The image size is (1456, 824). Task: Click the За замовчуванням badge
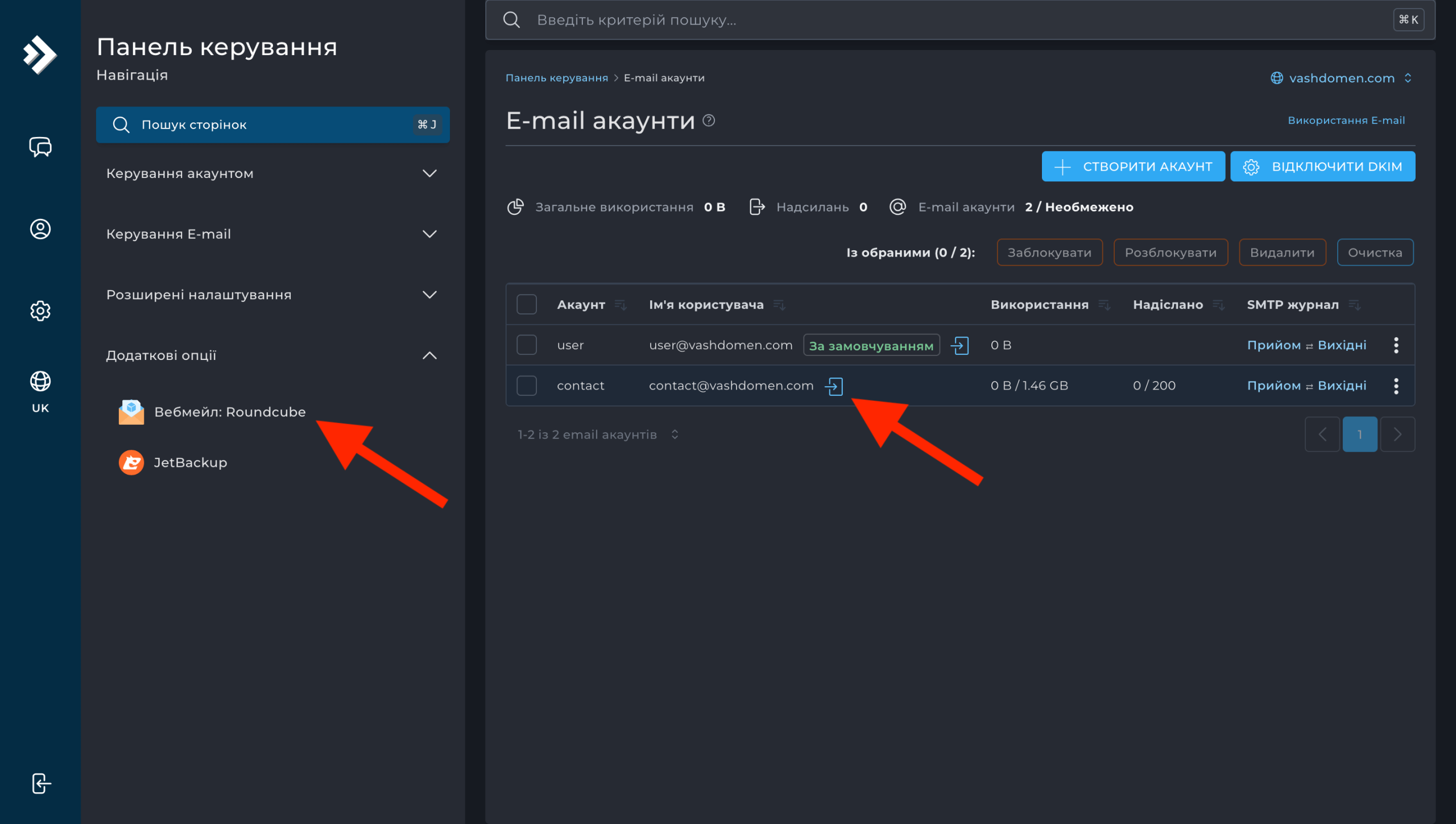point(871,346)
